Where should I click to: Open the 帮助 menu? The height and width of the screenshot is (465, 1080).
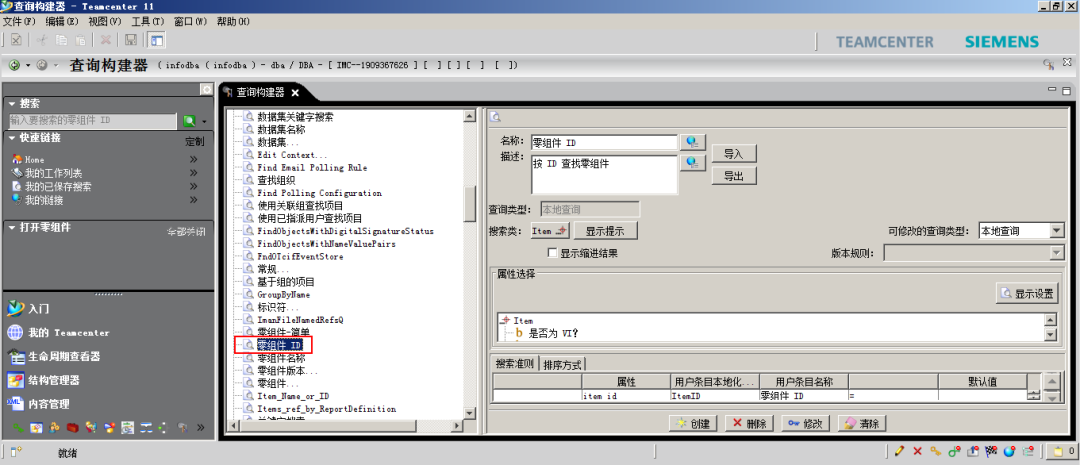(233, 21)
